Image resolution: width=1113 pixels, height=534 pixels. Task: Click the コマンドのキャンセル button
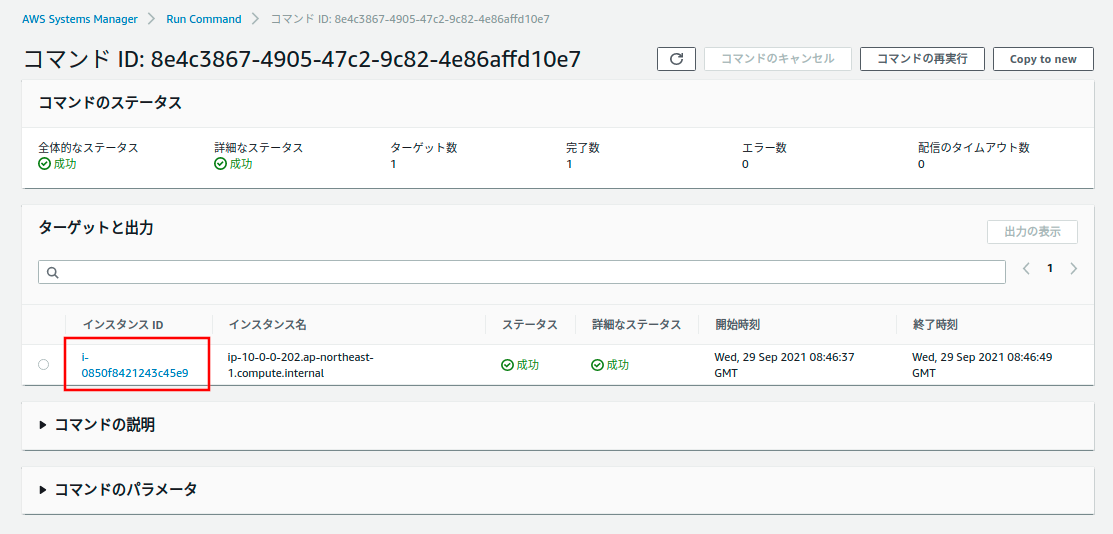click(x=778, y=59)
